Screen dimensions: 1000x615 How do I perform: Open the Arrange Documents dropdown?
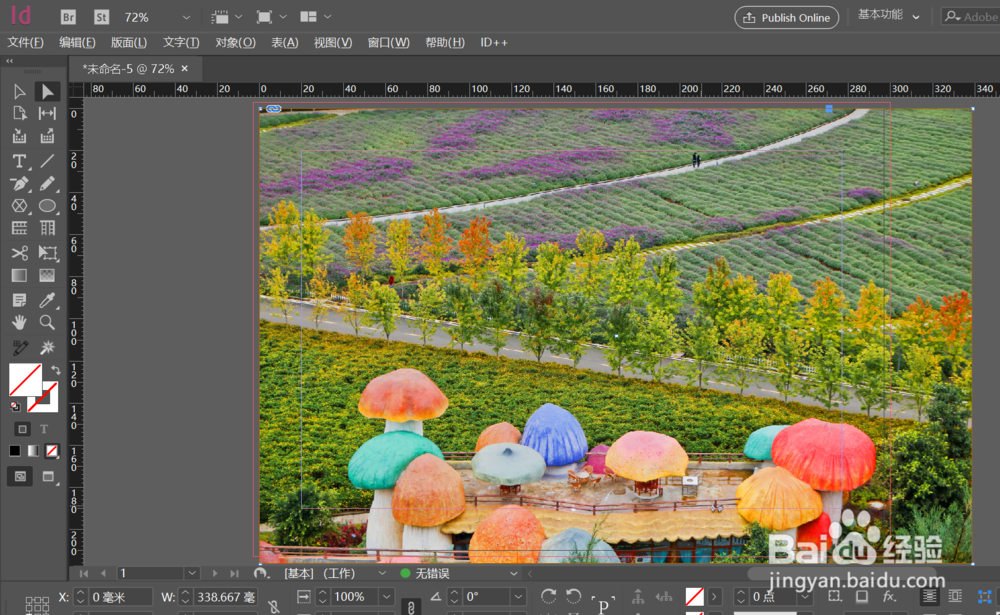click(x=315, y=17)
